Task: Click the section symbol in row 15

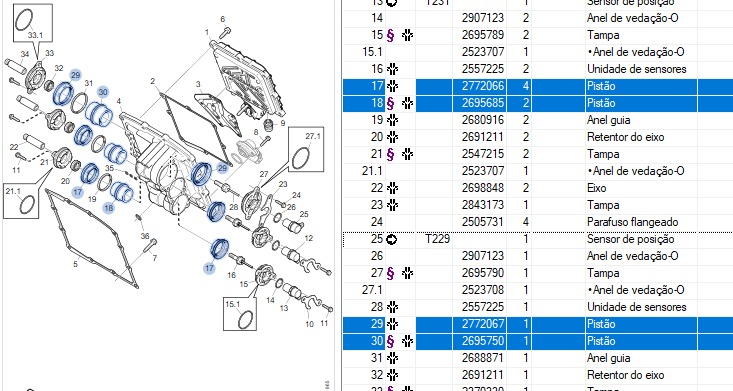Action: [x=391, y=35]
